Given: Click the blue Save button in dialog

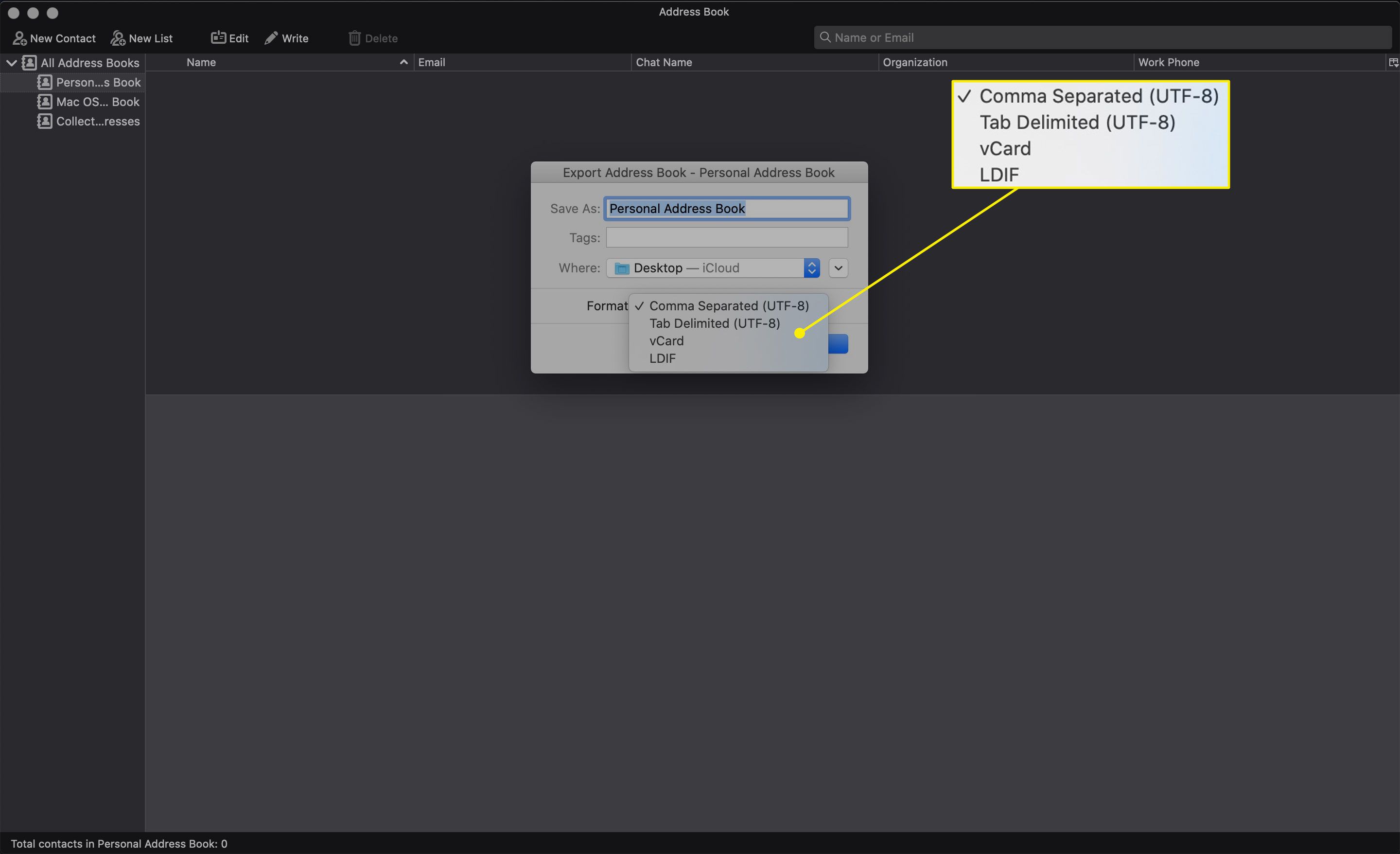Looking at the screenshot, I should [x=838, y=344].
